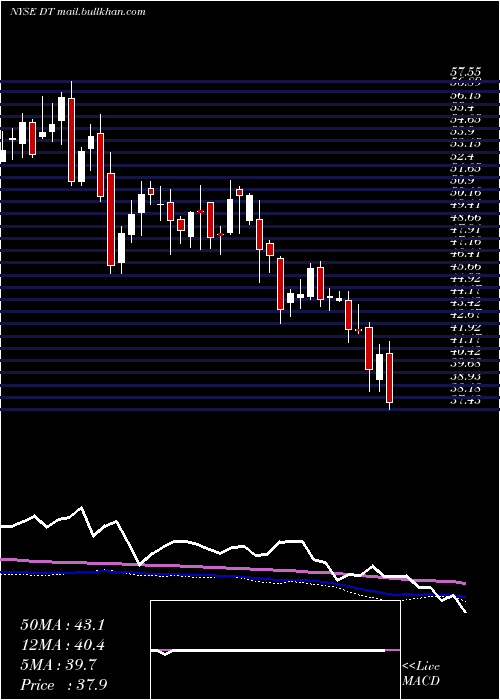The image size is (500, 700).
Task: Click the 50.16 price axis label
Action: pyautogui.click(x=465, y=192)
